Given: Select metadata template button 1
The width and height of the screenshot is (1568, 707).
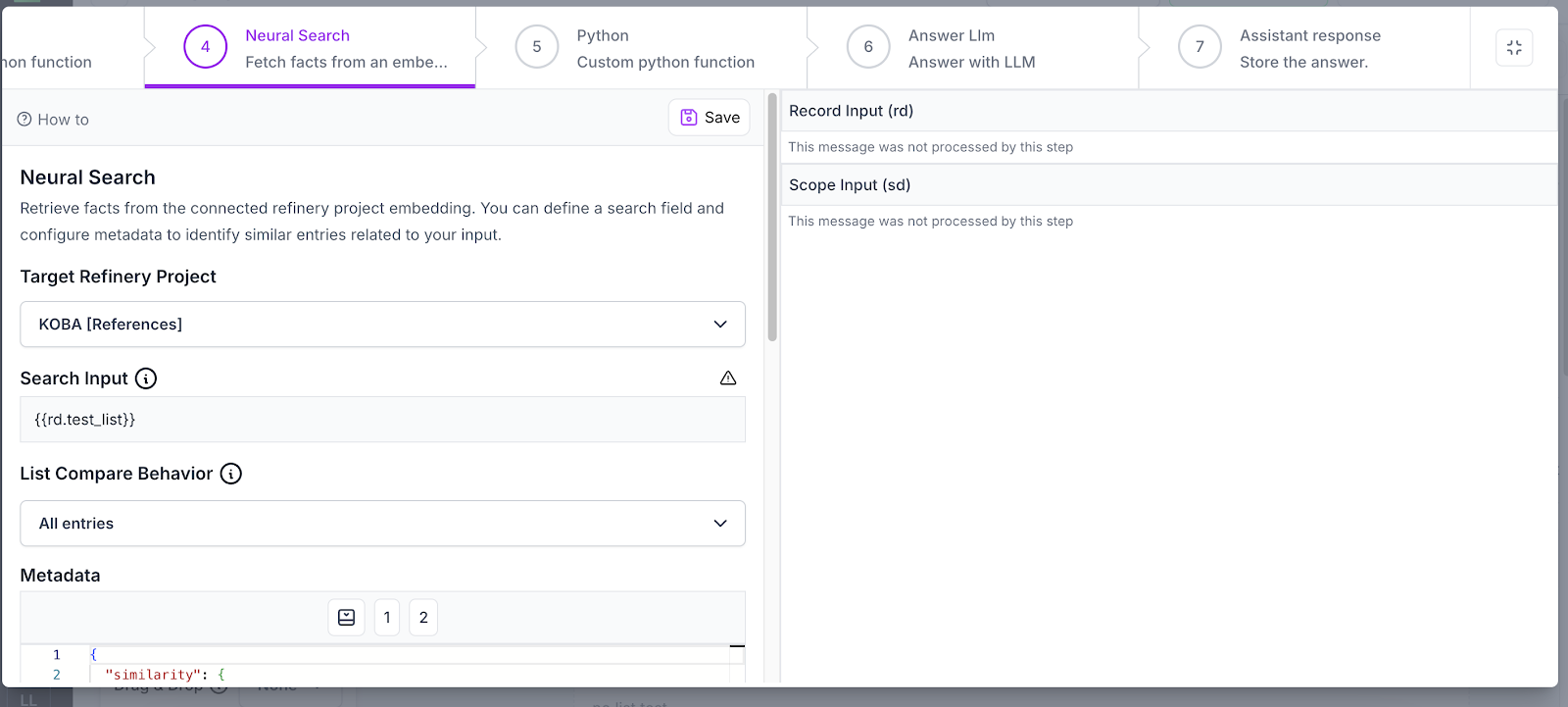Looking at the screenshot, I should [387, 618].
